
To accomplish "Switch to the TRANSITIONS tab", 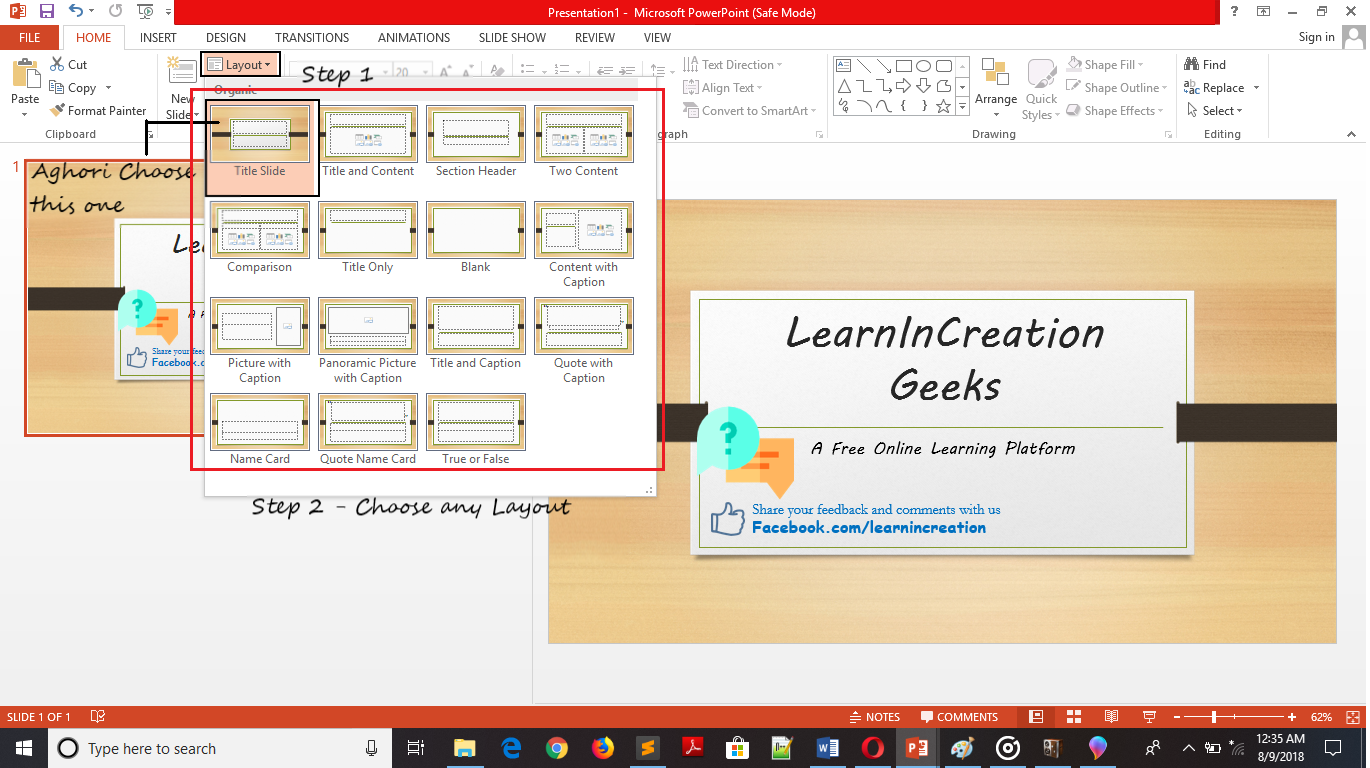I will coord(312,38).
